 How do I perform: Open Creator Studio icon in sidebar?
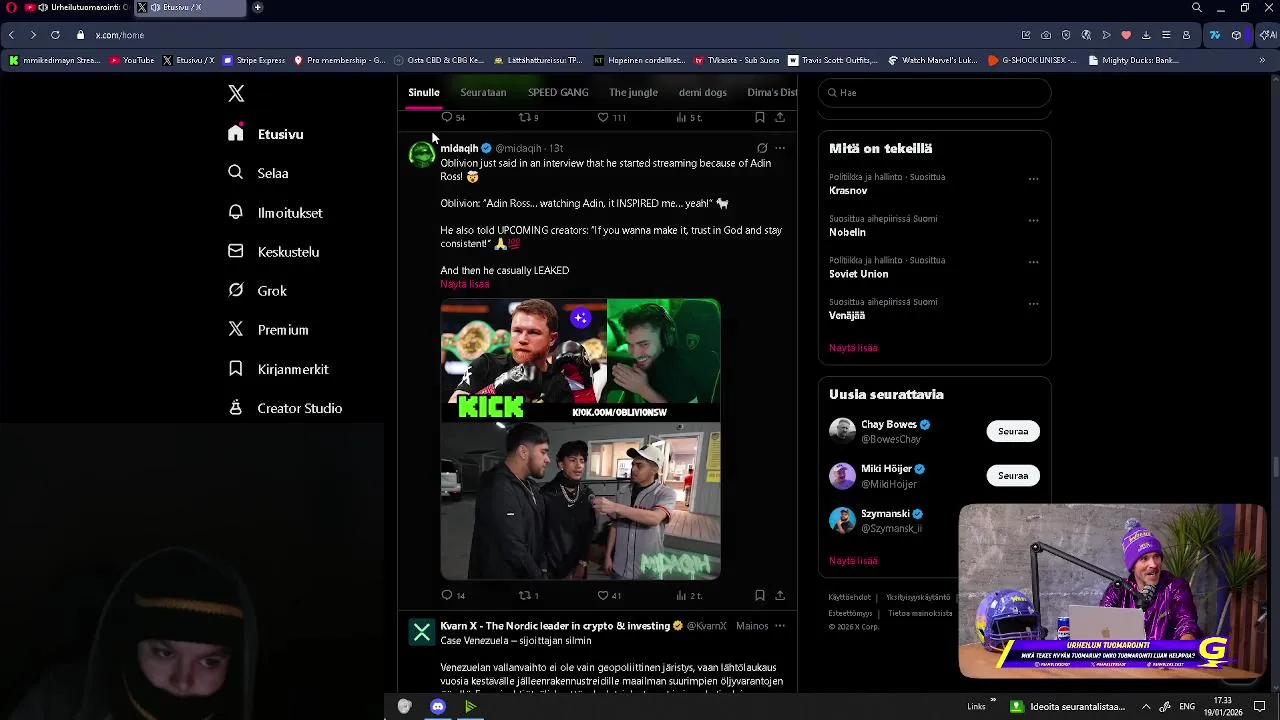tap(236, 408)
